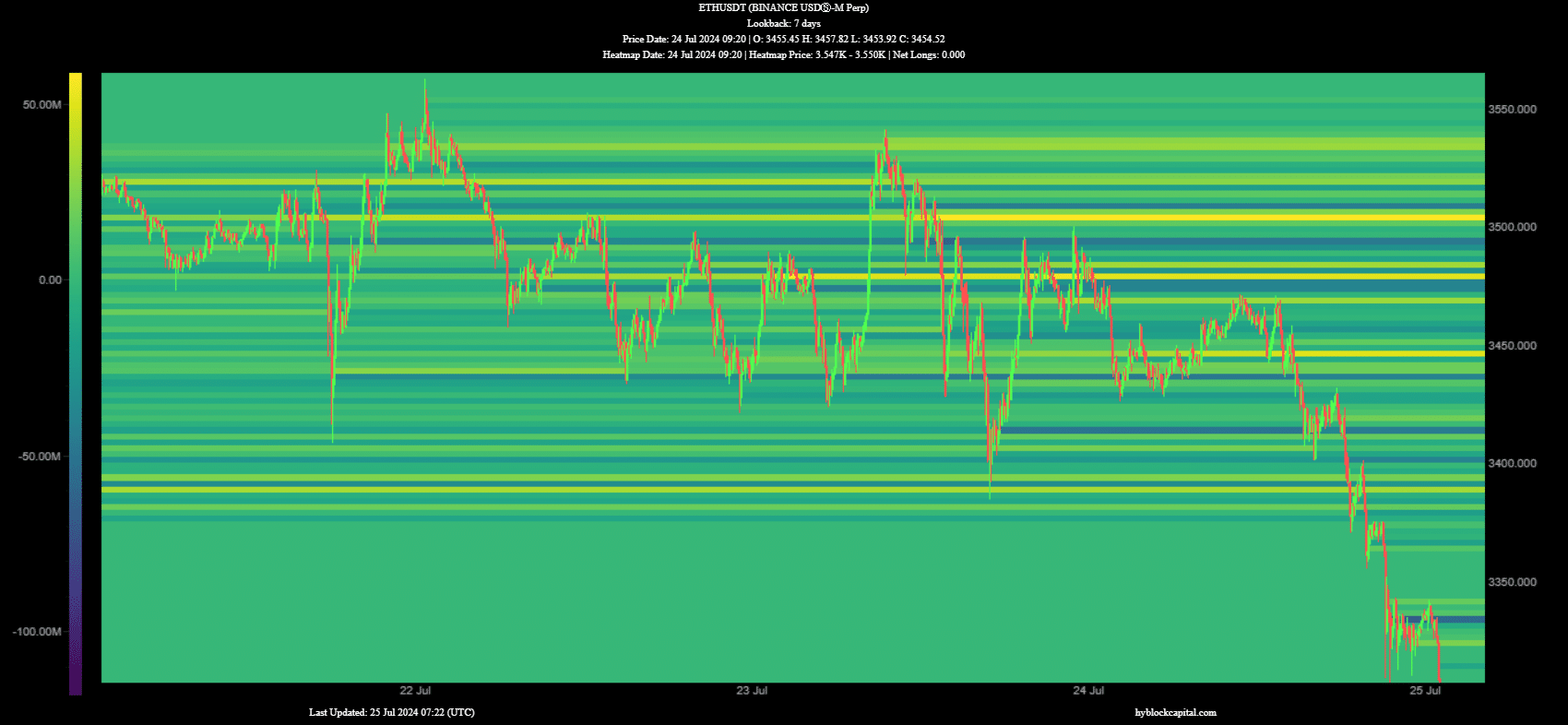Click the 3500.000 price axis label
This screenshot has height=725, width=1568.
pos(1513,227)
